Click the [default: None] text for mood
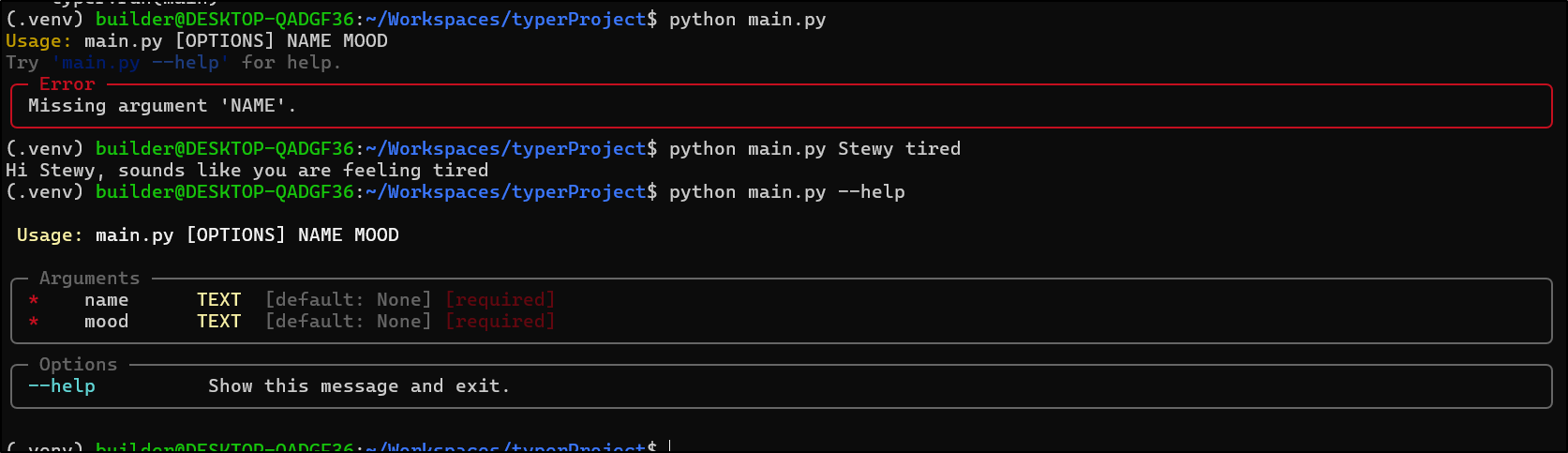Viewport: 1568px width, 453px height. click(x=348, y=322)
